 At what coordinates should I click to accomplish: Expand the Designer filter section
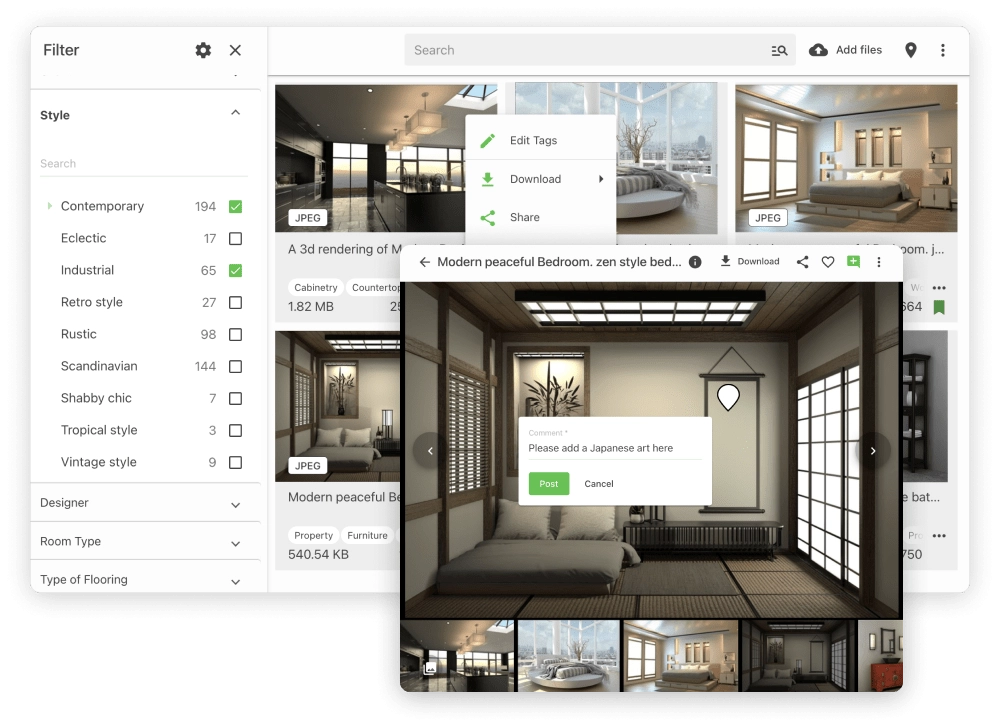[145, 503]
